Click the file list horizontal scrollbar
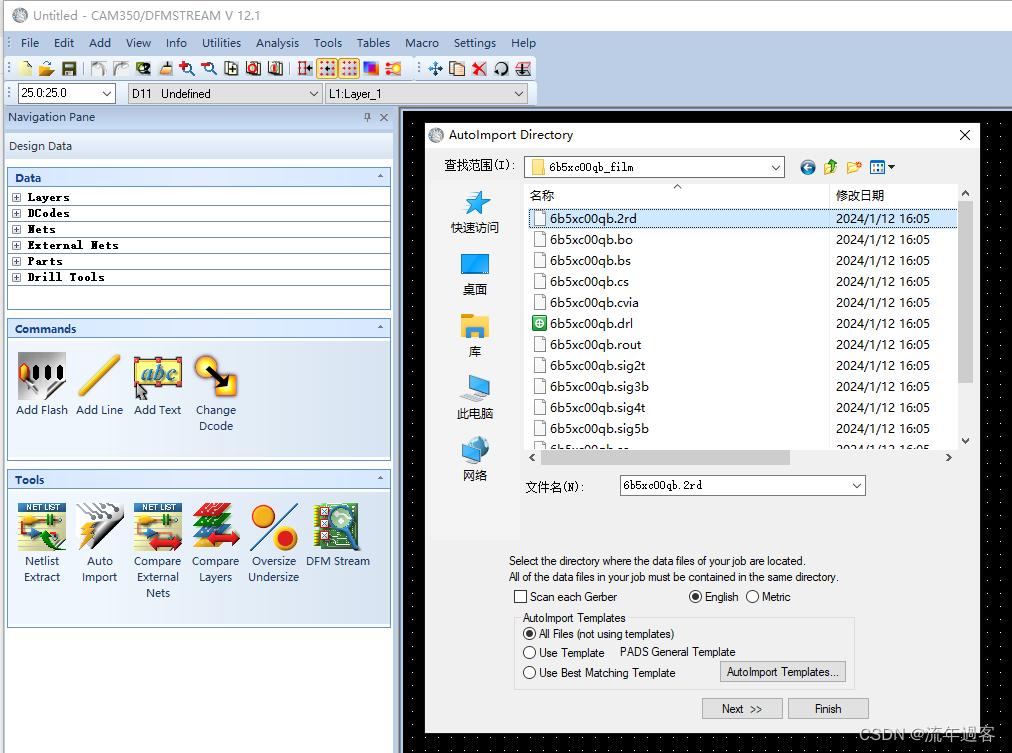This screenshot has height=753, width=1012. tap(665, 457)
